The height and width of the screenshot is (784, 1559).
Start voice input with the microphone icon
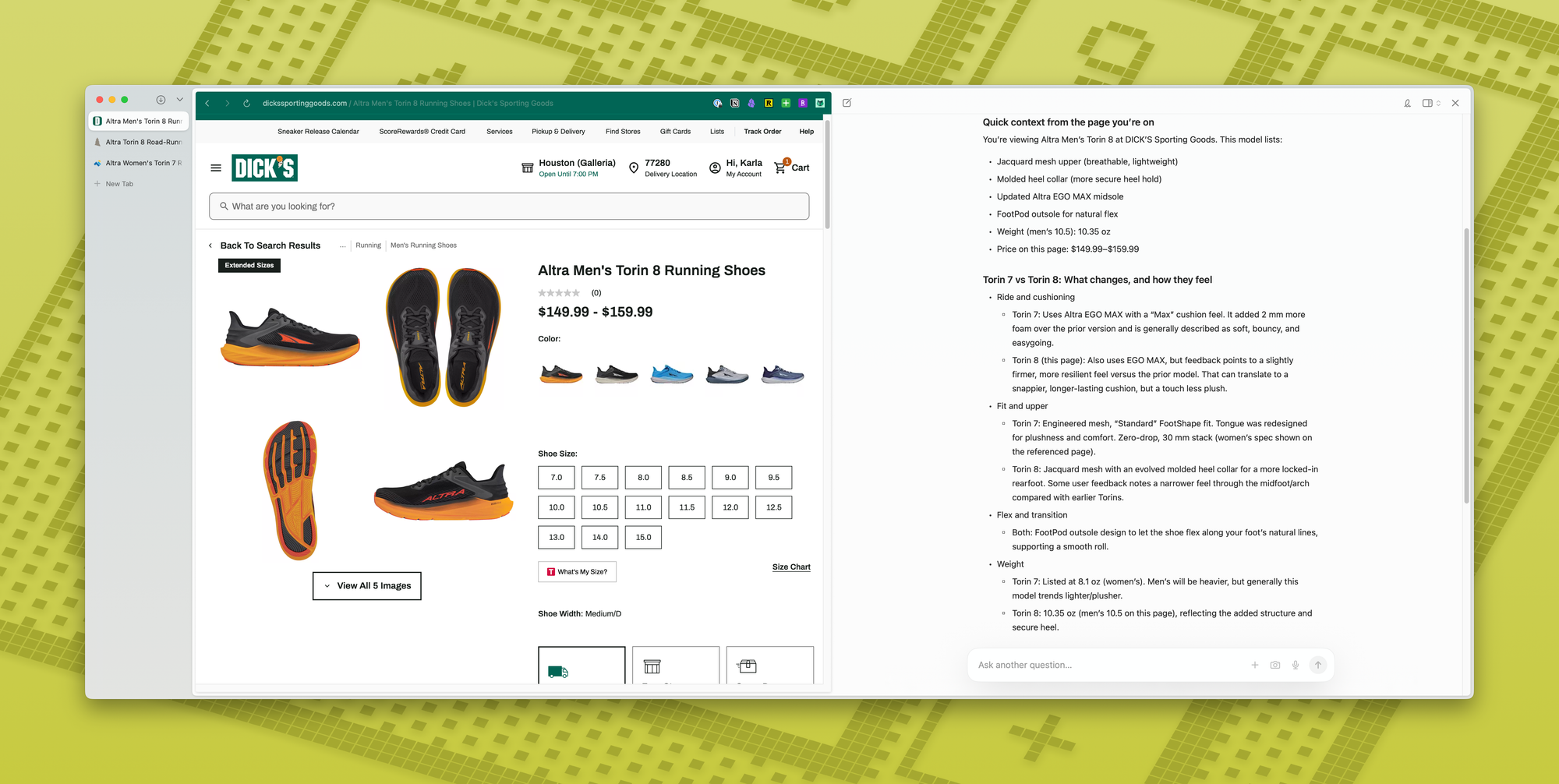coord(1296,665)
